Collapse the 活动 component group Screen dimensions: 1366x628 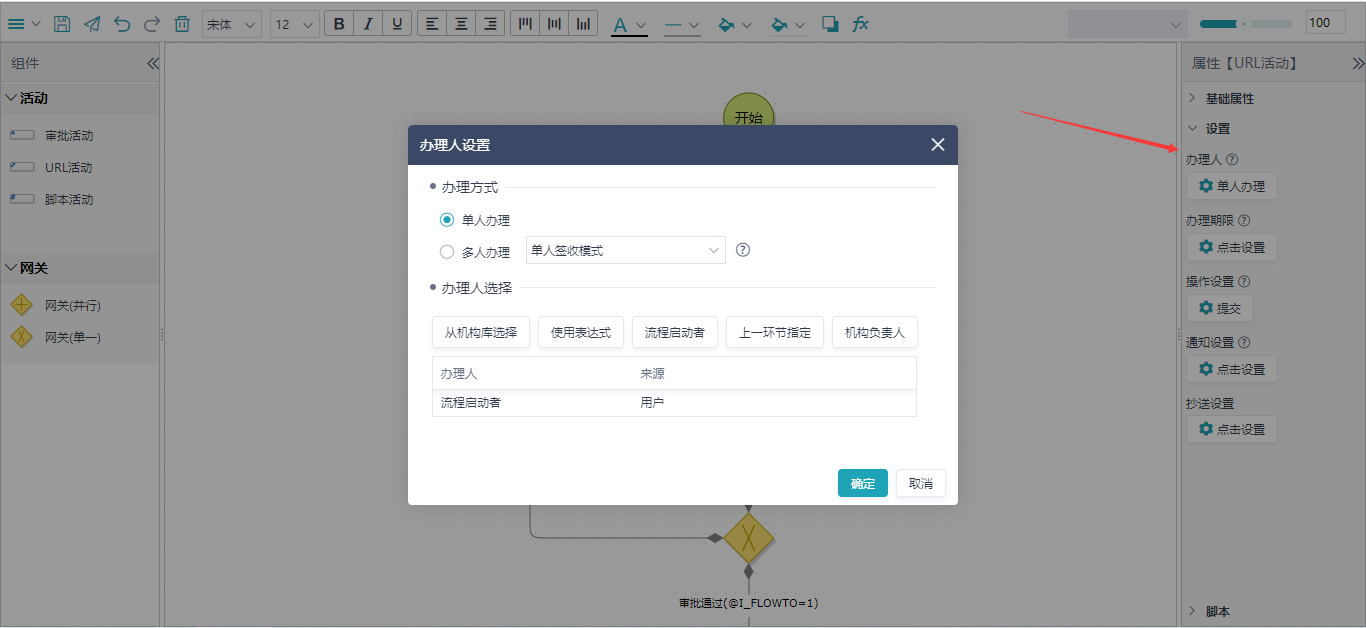[x=11, y=98]
